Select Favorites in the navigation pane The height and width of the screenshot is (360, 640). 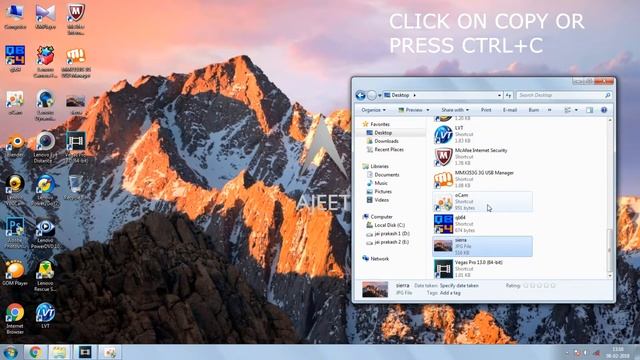click(x=380, y=124)
